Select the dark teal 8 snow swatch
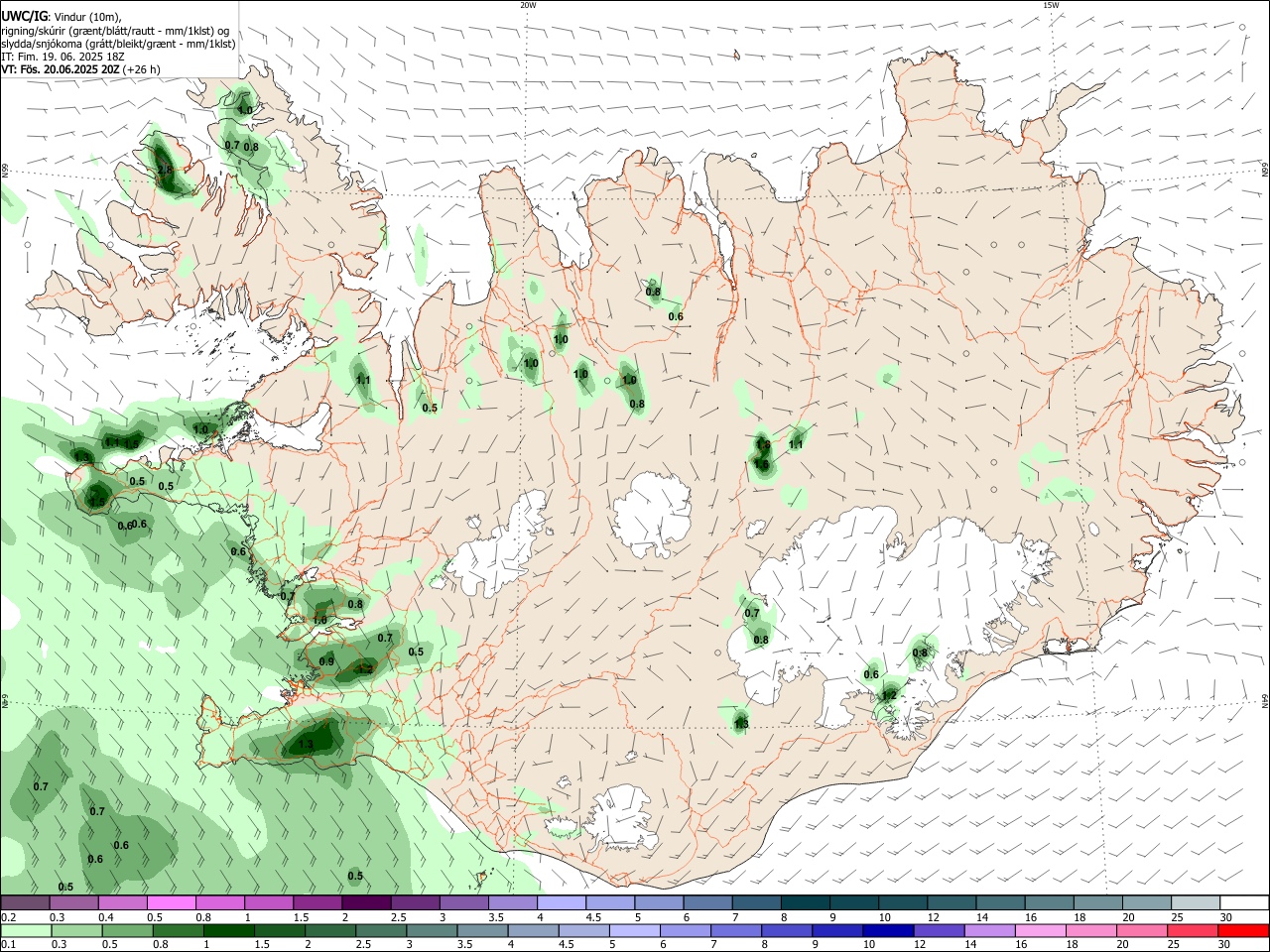1270x952 pixels. coord(806,902)
